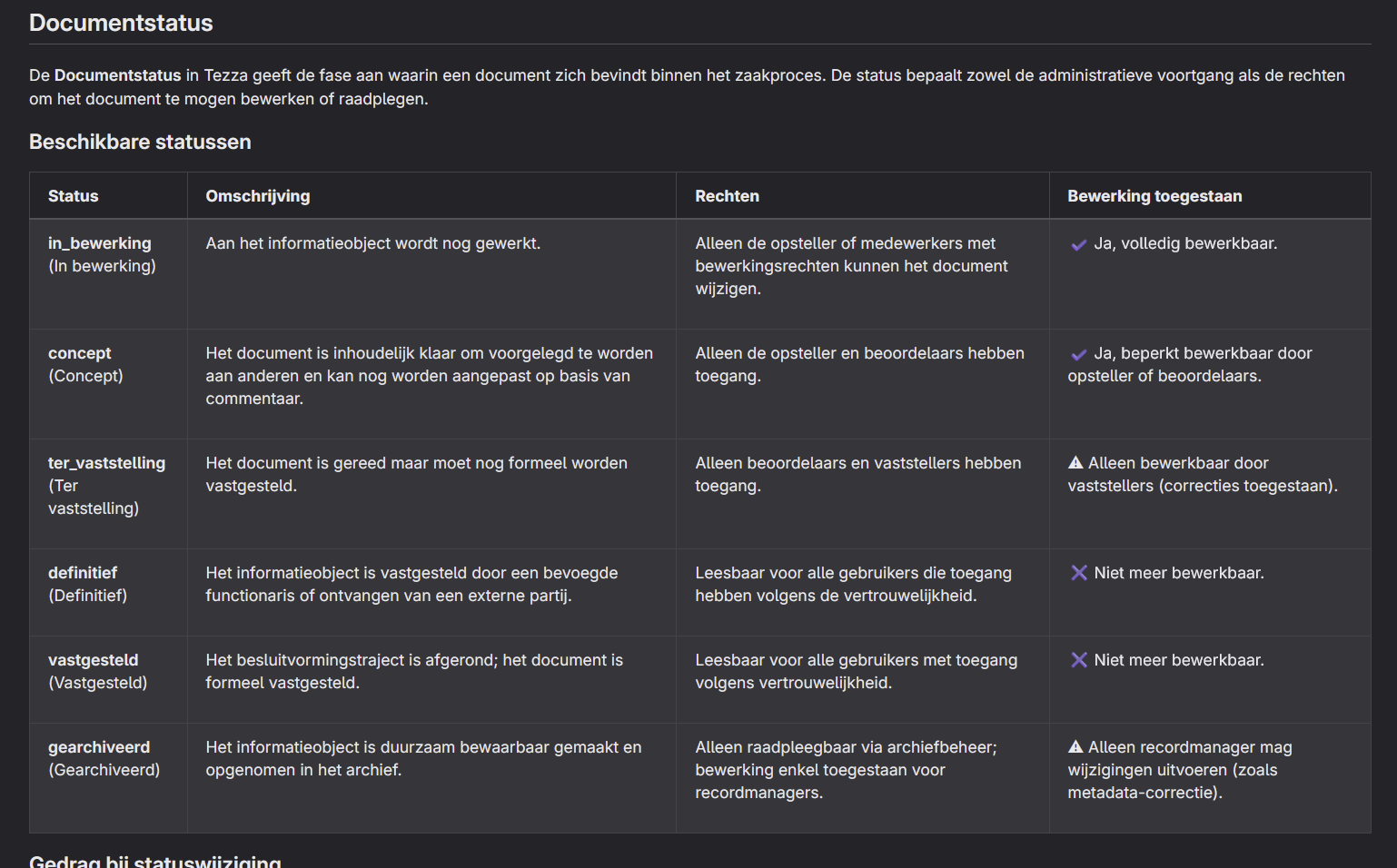
Task: Click the checkmark icon in the concept row
Action: (1078, 354)
